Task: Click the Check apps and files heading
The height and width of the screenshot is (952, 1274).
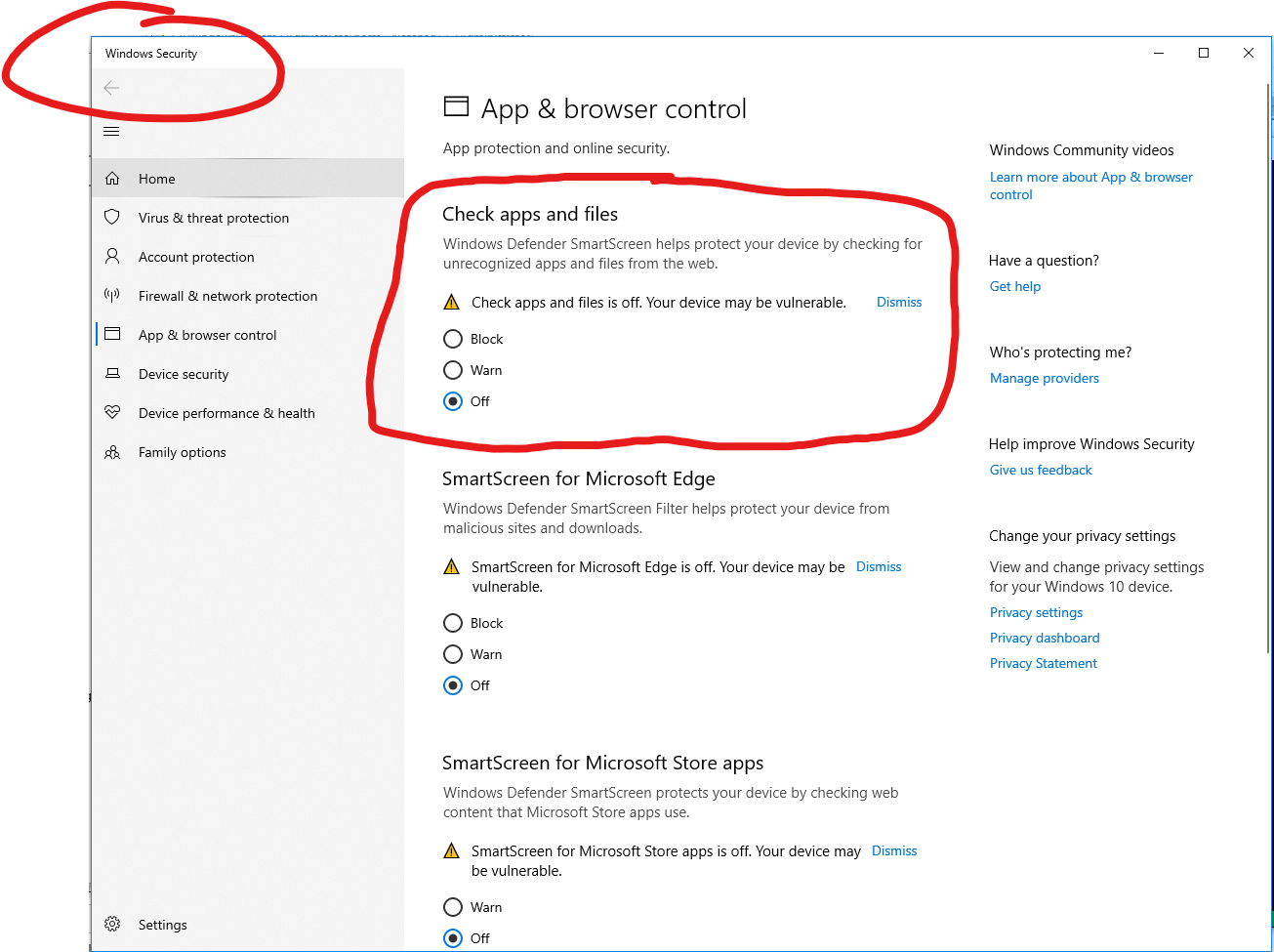Action: [530, 214]
